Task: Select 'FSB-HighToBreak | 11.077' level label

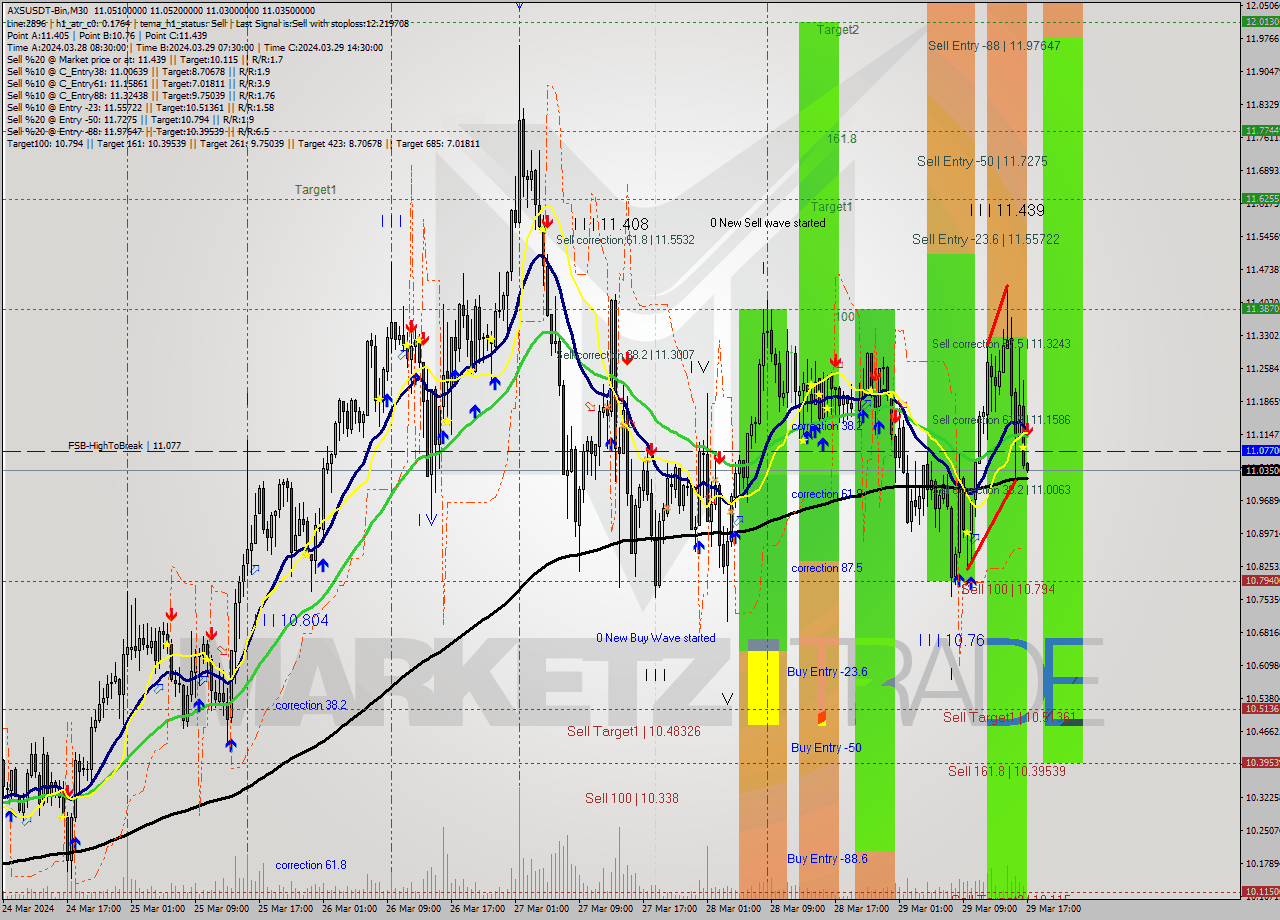Action: click(124, 446)
